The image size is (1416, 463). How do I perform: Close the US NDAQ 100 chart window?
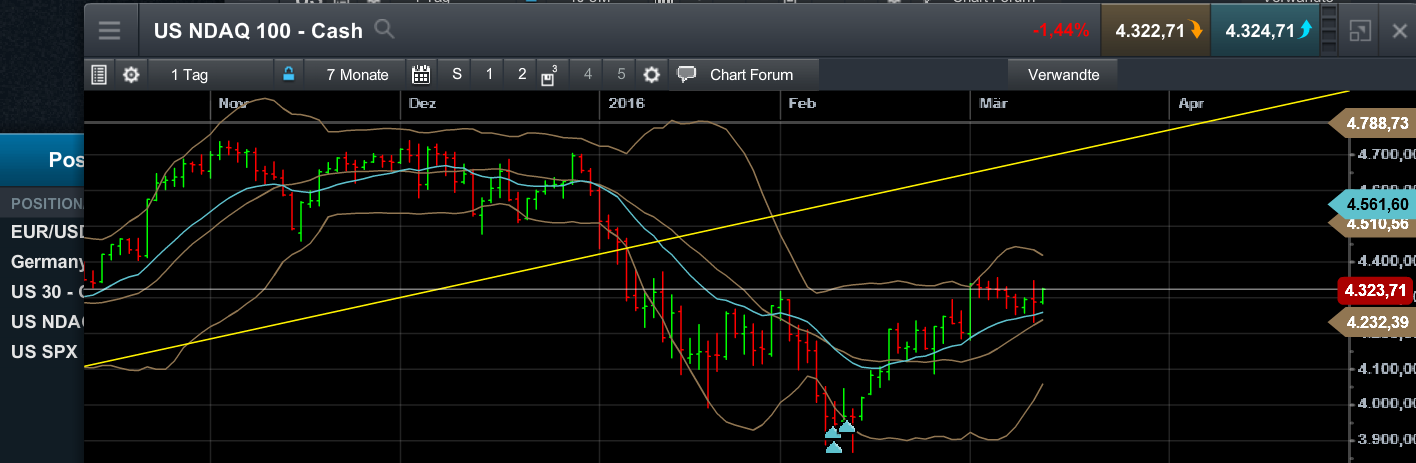[x=1400, y=31]
